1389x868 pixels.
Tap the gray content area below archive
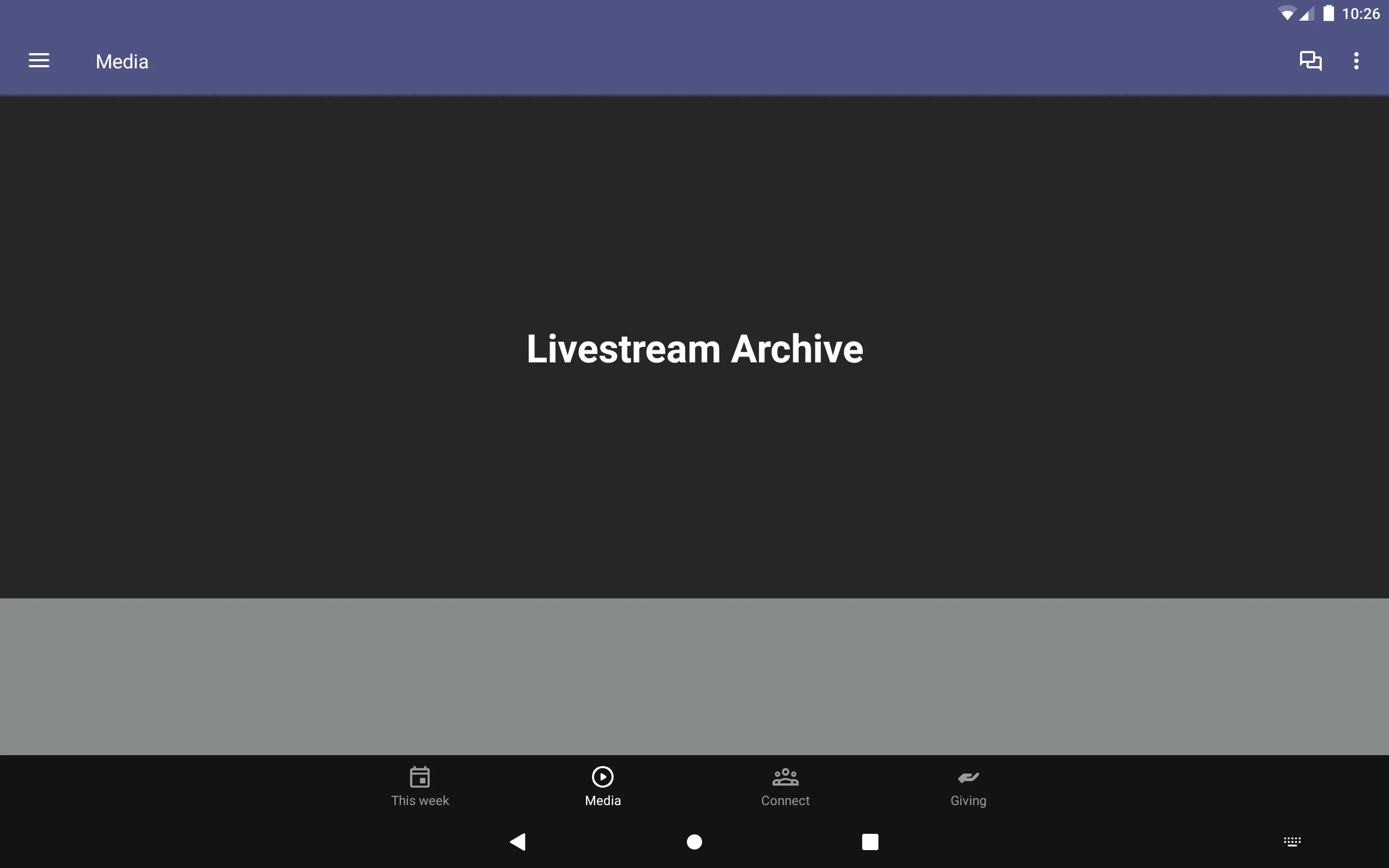[x=694, y=676]
